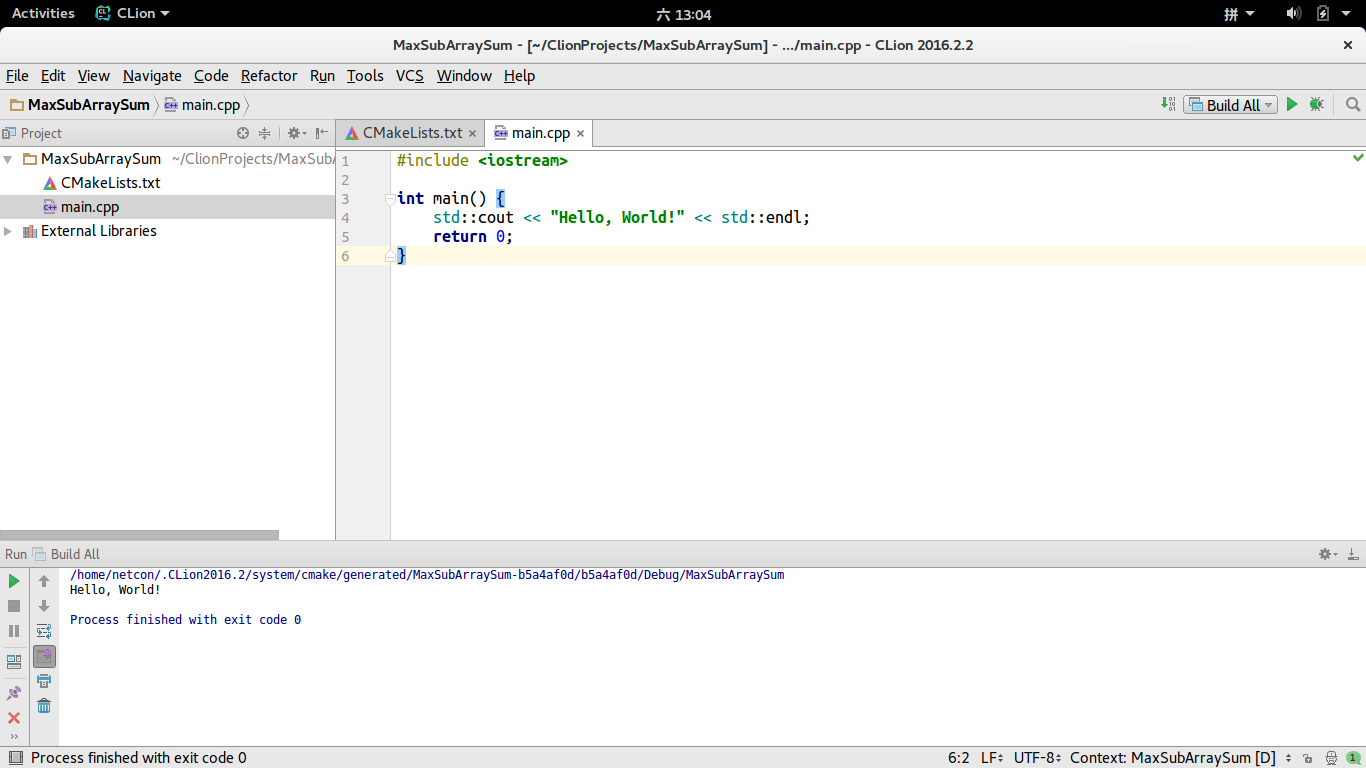Screen dimensions: 1366x768
Task: Open the File menu
Action: click(17, 76)
